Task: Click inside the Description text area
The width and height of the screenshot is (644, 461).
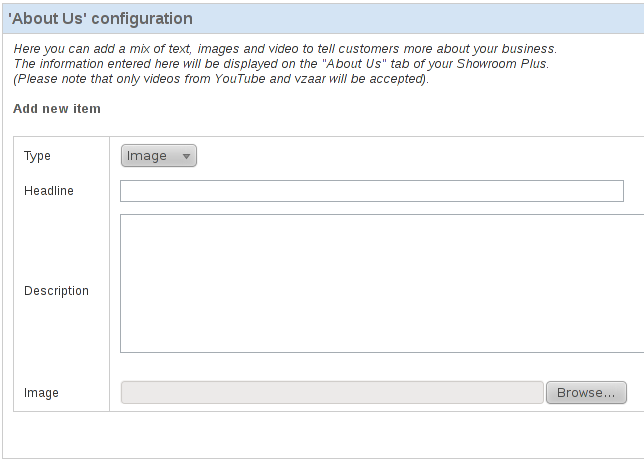Action: click(382, 283)
